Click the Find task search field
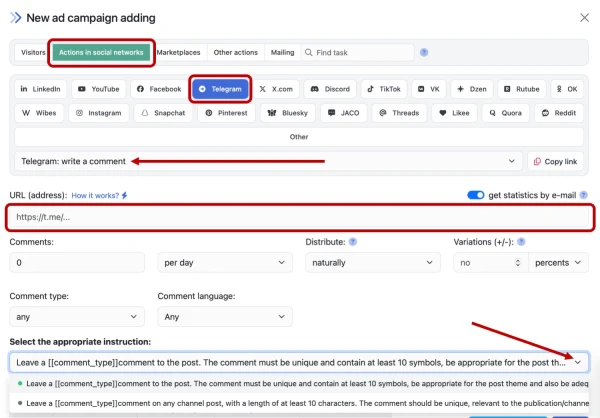The height and width of the screenshot is (418, 600). point(360,52)
